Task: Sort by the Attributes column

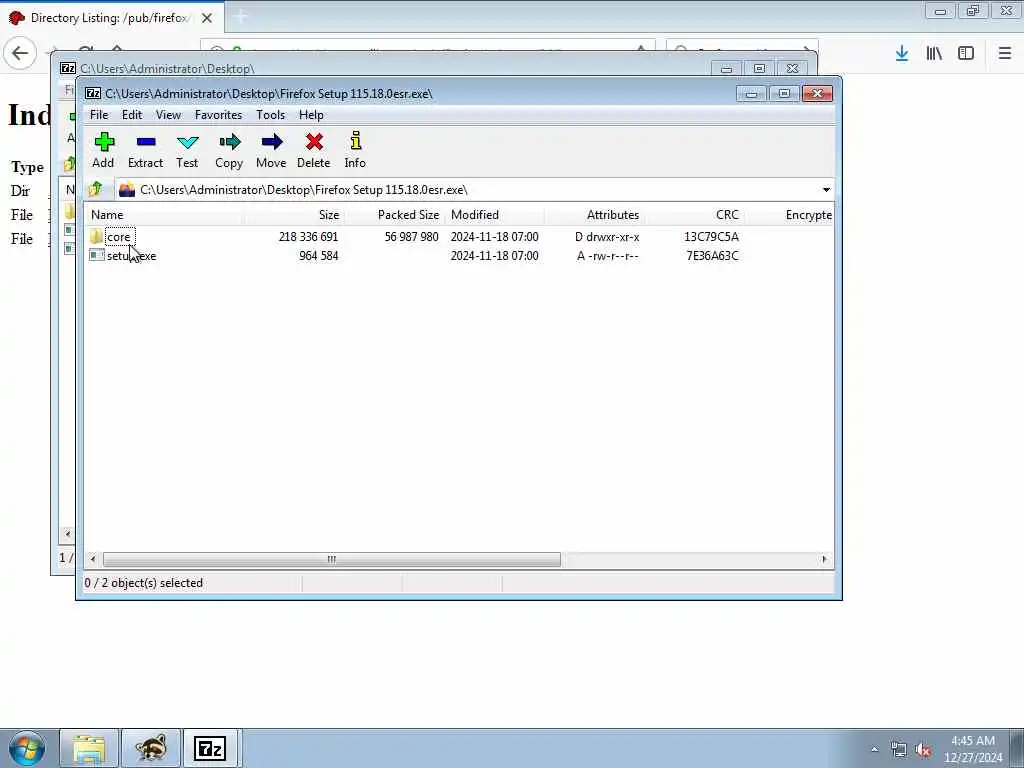Action: point(594,215)
